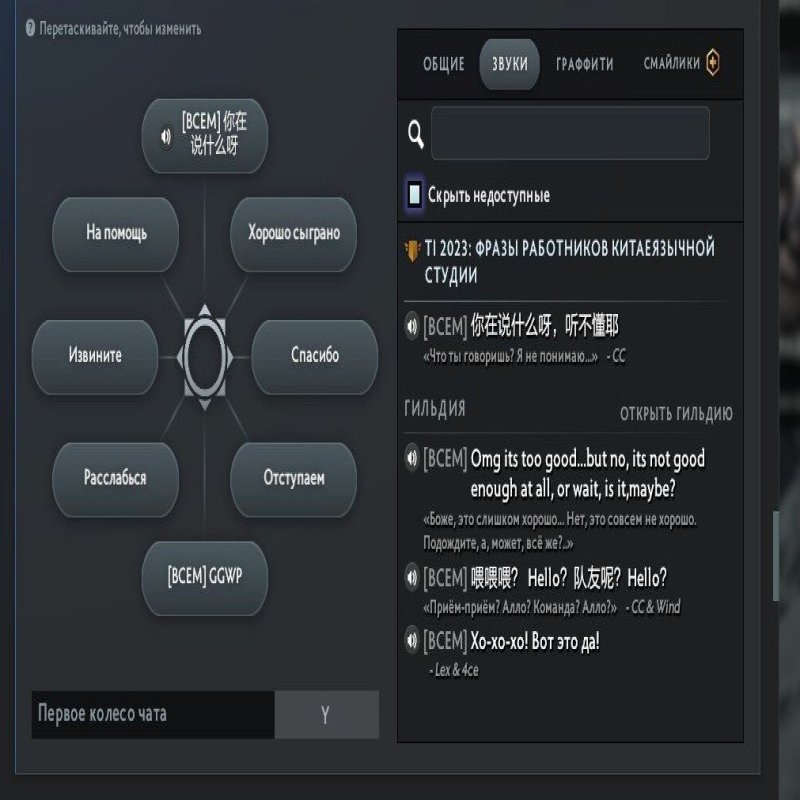
Task: Click the sound list vertical scrollbar
Action: [776, 556]
